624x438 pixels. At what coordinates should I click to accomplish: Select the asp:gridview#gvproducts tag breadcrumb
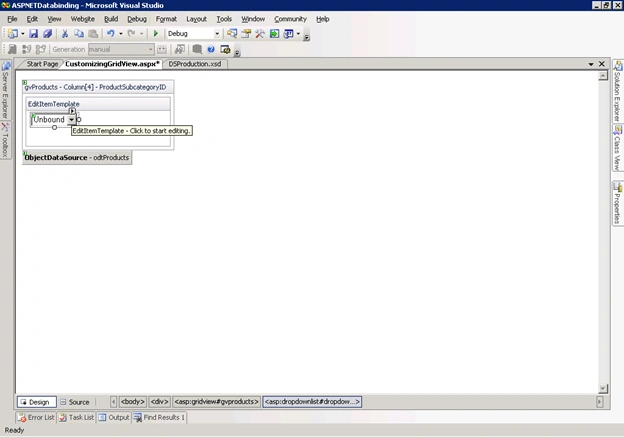(216, 402)
